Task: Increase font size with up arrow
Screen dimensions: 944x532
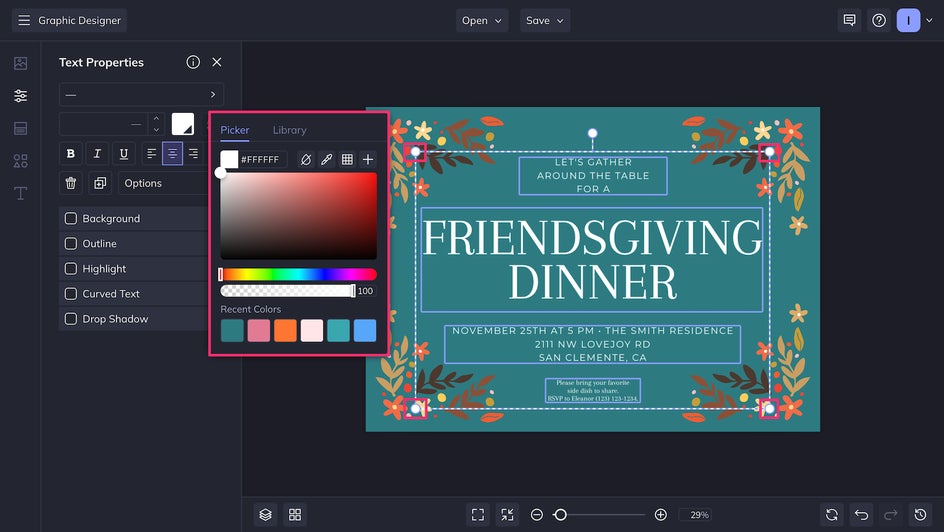Action: [x=157, y=119]
